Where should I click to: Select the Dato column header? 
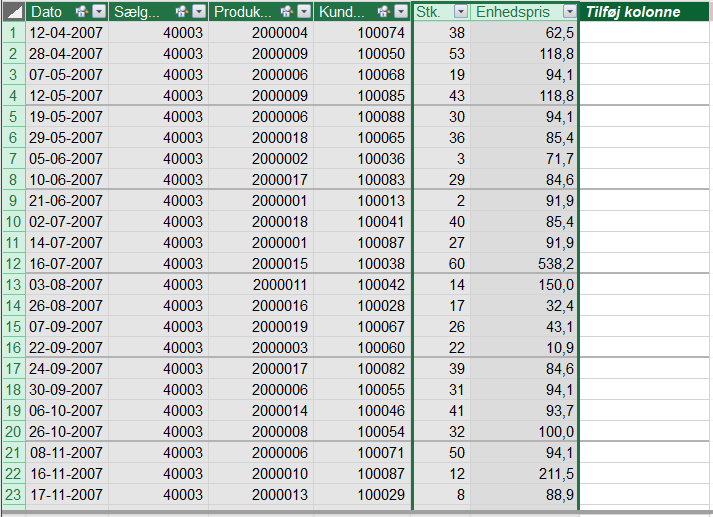(x=67, y=12)
